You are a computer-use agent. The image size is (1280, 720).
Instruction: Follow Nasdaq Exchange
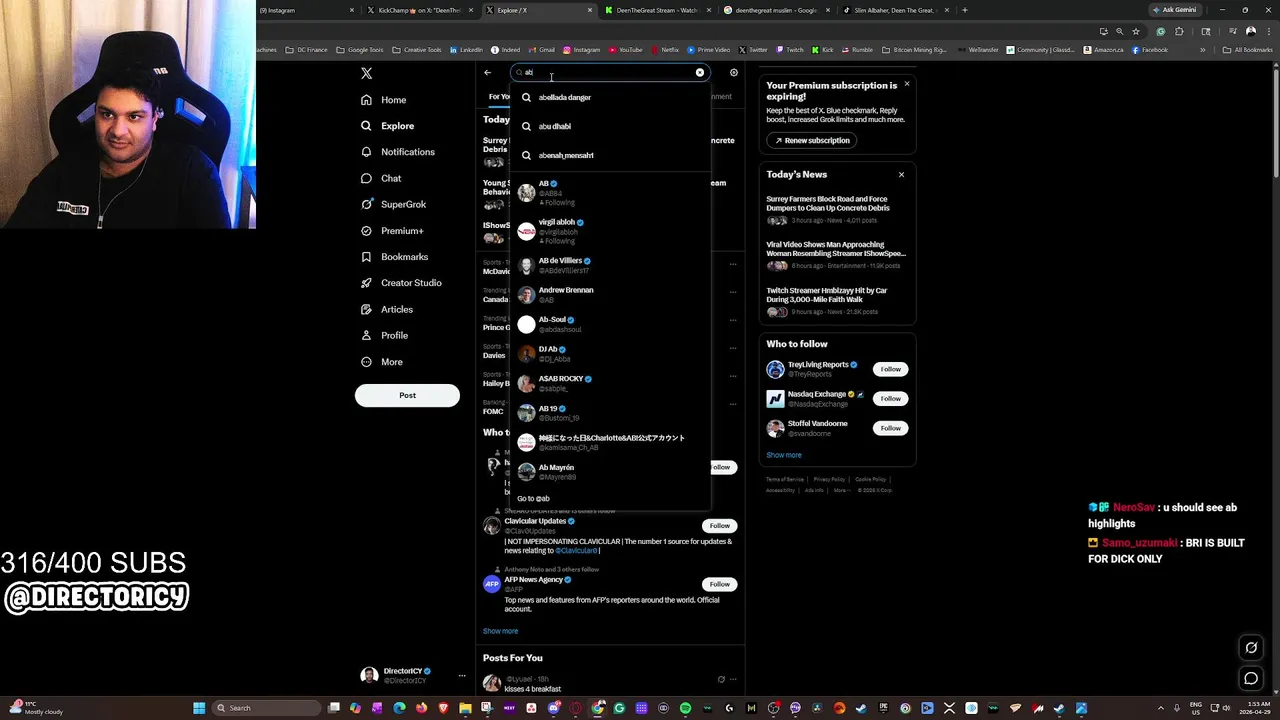coord(890,398)
